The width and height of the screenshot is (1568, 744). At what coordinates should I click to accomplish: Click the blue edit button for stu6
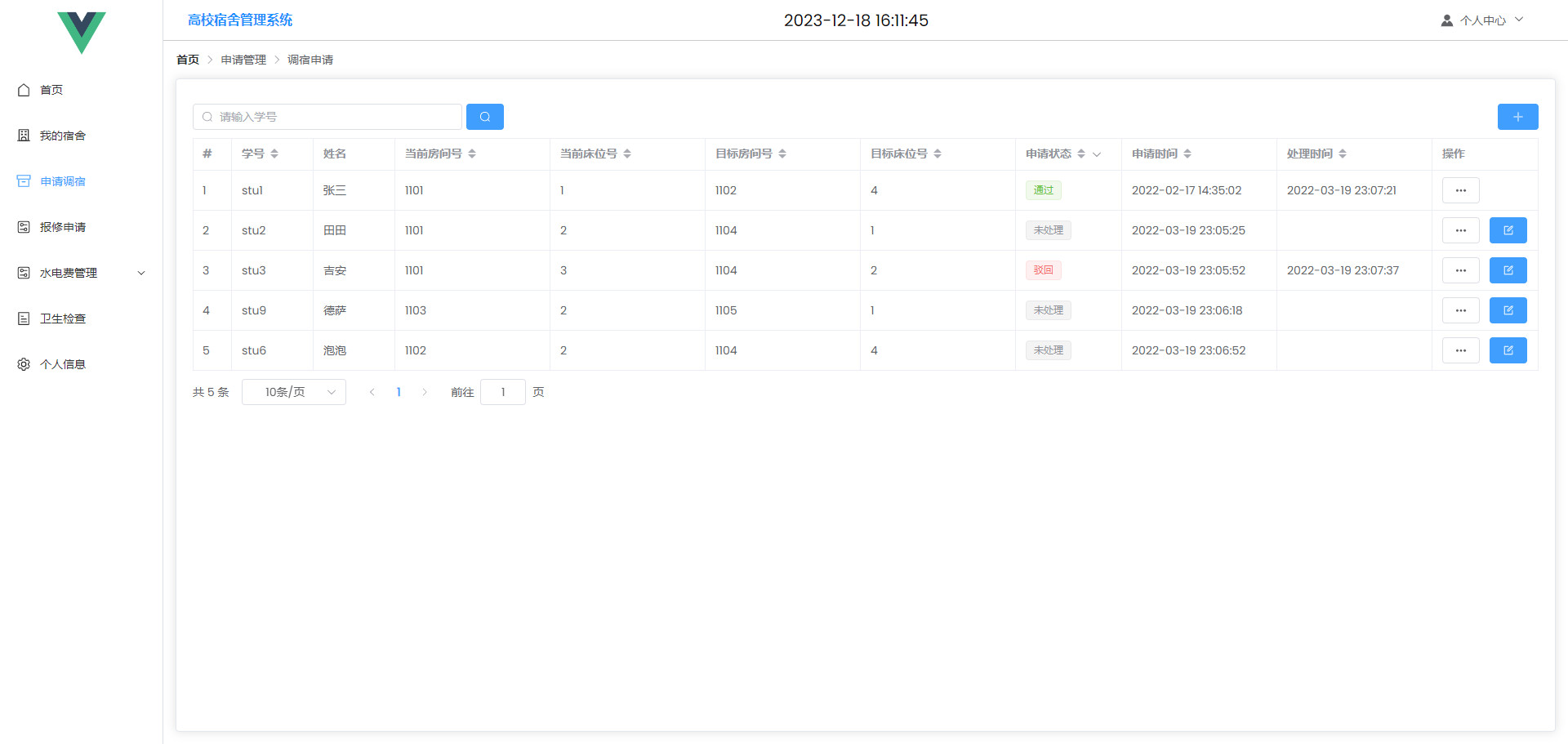1508,350
